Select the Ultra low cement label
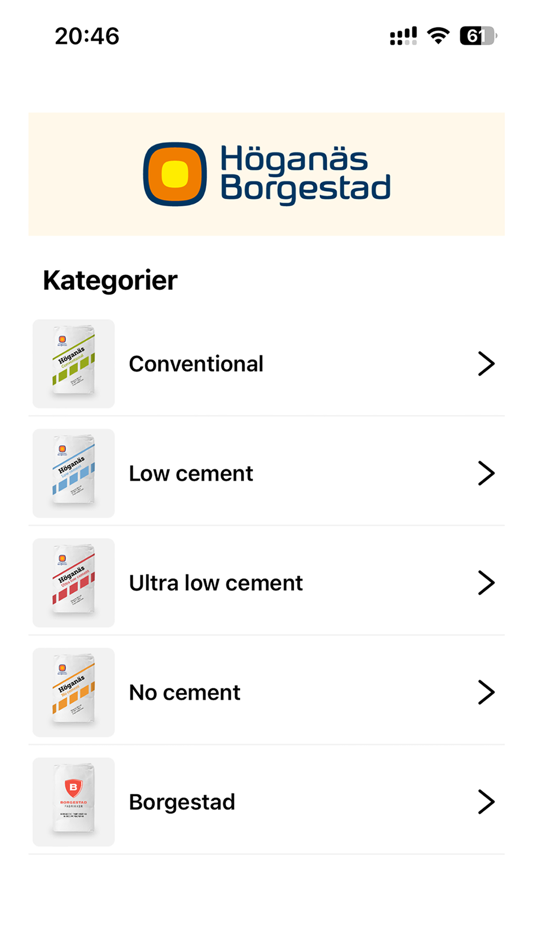This screenshot has height=950, width=534. click(216, 583)
